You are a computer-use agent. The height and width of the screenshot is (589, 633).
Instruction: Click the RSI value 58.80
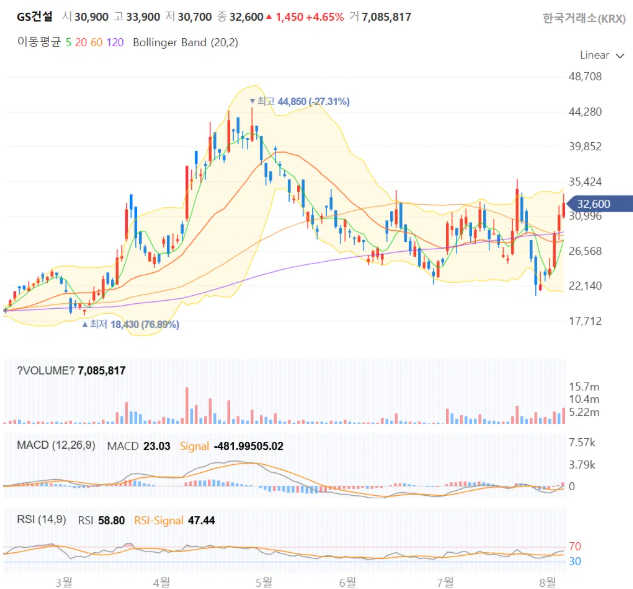coord(111,520)
